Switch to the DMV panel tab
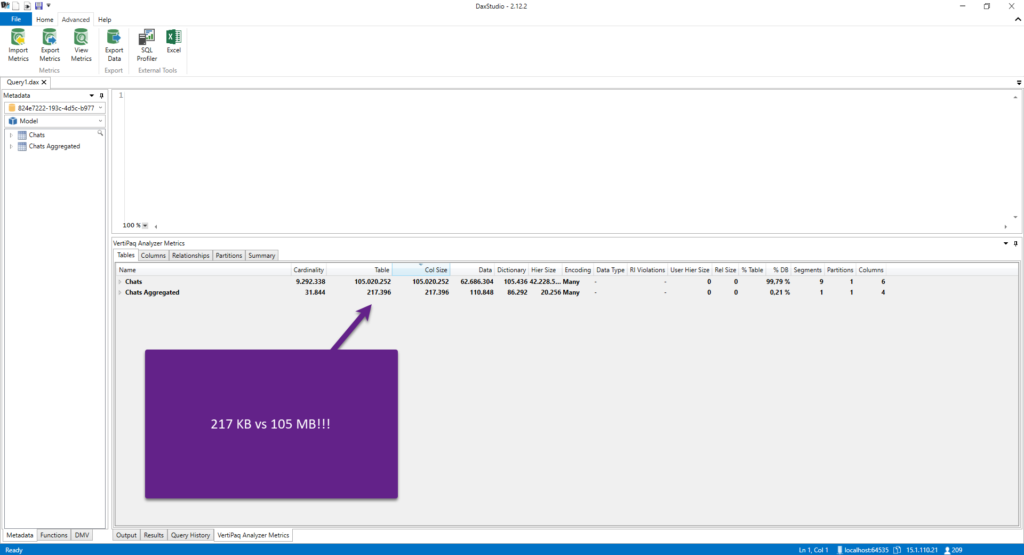 [x=82, y=535]
